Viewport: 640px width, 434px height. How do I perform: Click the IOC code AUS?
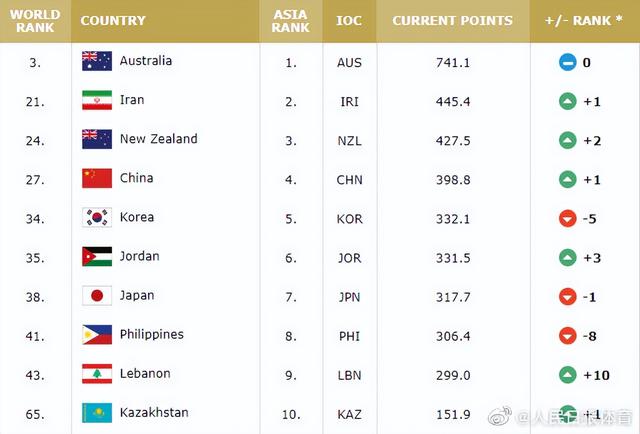(349, 62)
